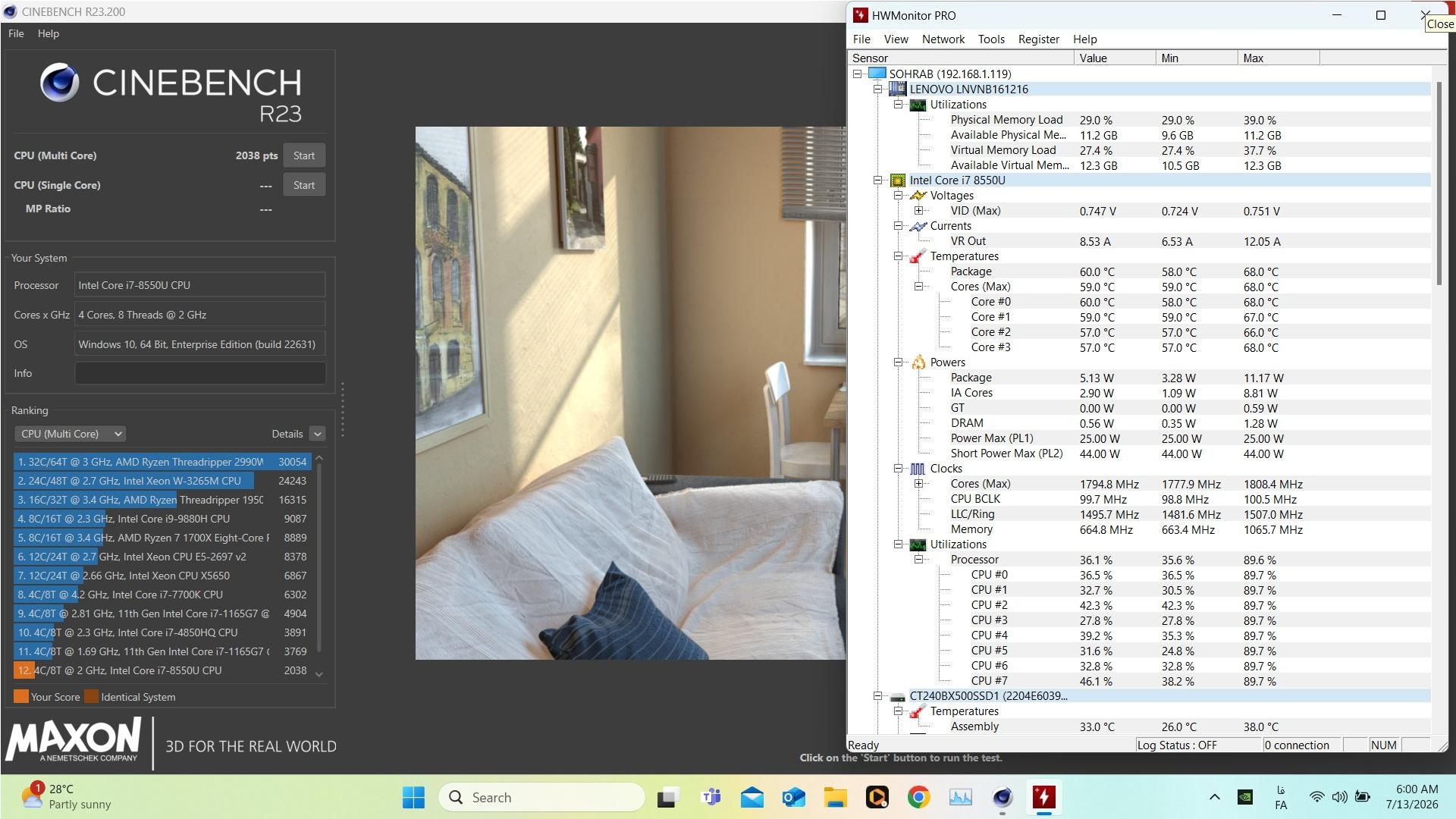Open Wi-Fi network settings
Viewport: 1456px width, 819px height.
pos(1316,797)
